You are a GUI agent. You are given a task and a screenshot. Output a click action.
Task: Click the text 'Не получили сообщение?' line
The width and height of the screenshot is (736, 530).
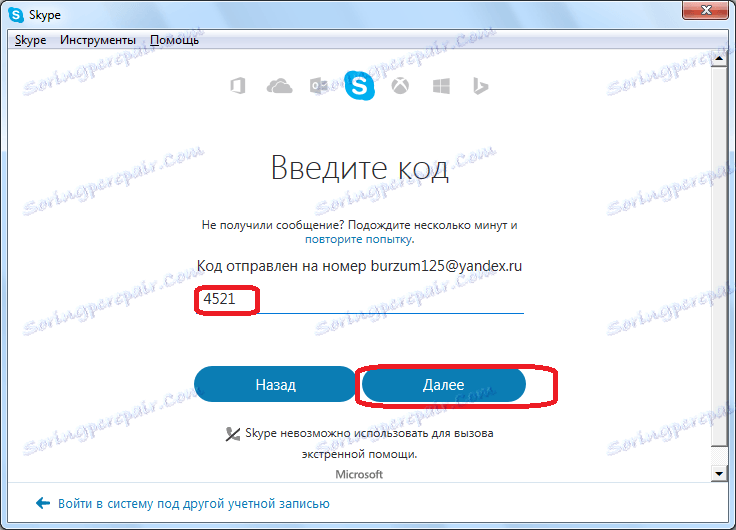coord(360,225)
